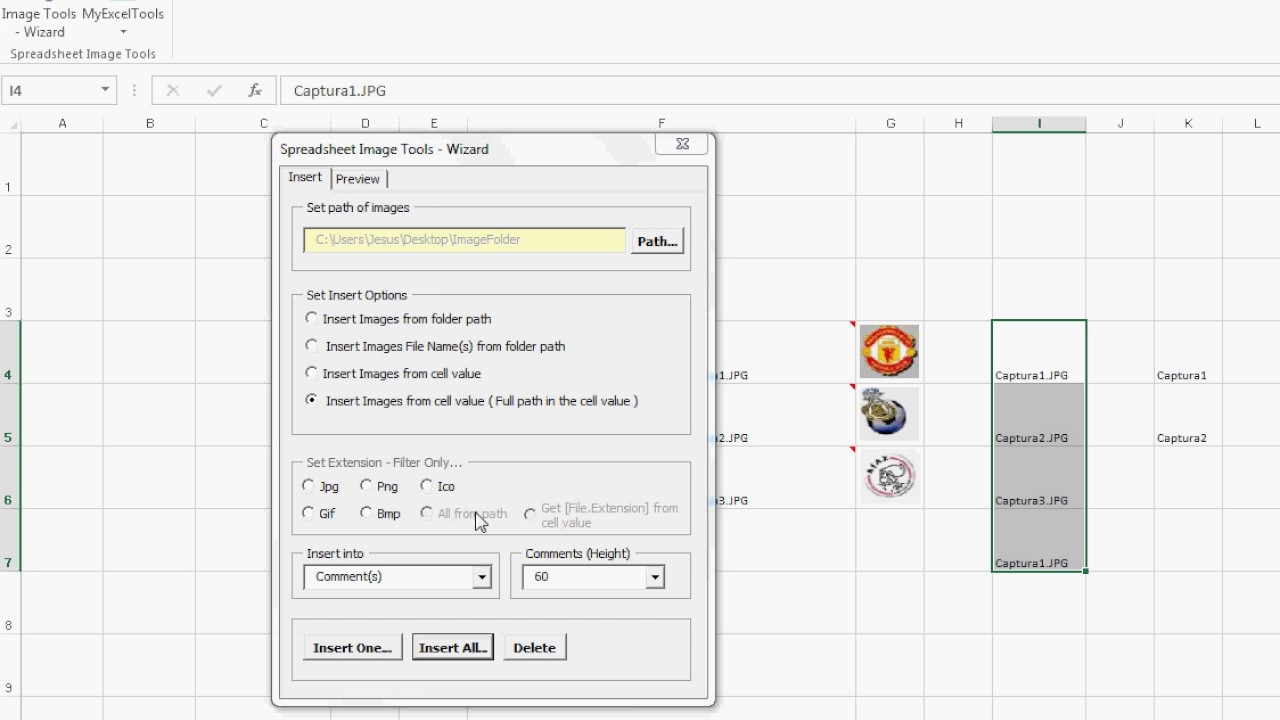The image size is (1280, 720).
Task: Select Insert Images from cell value Full path option
Action: click(x=471, y=401)
